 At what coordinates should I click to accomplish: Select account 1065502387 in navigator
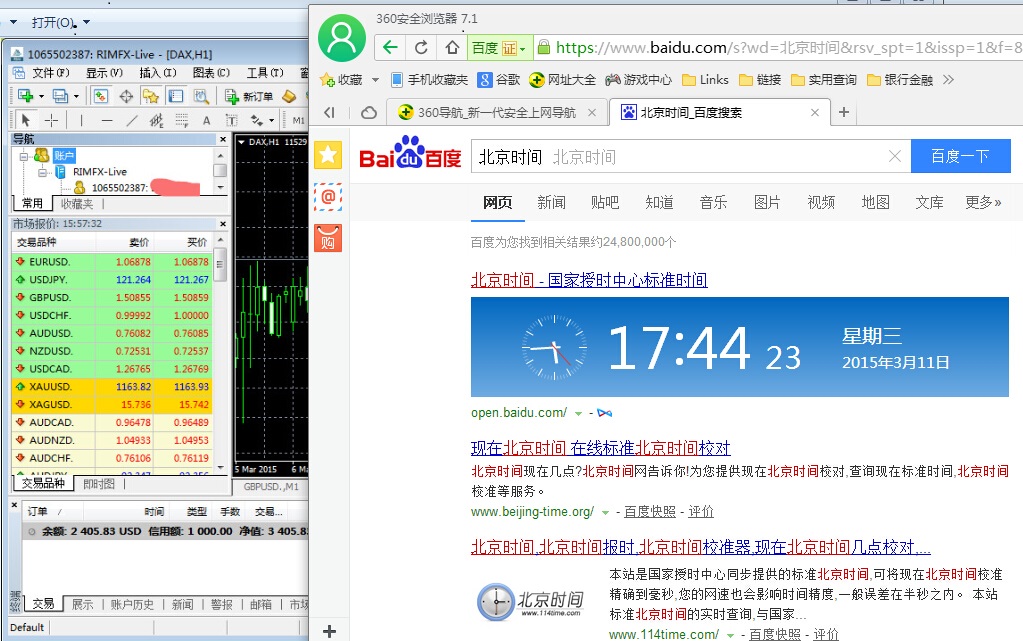click(119, 188)
